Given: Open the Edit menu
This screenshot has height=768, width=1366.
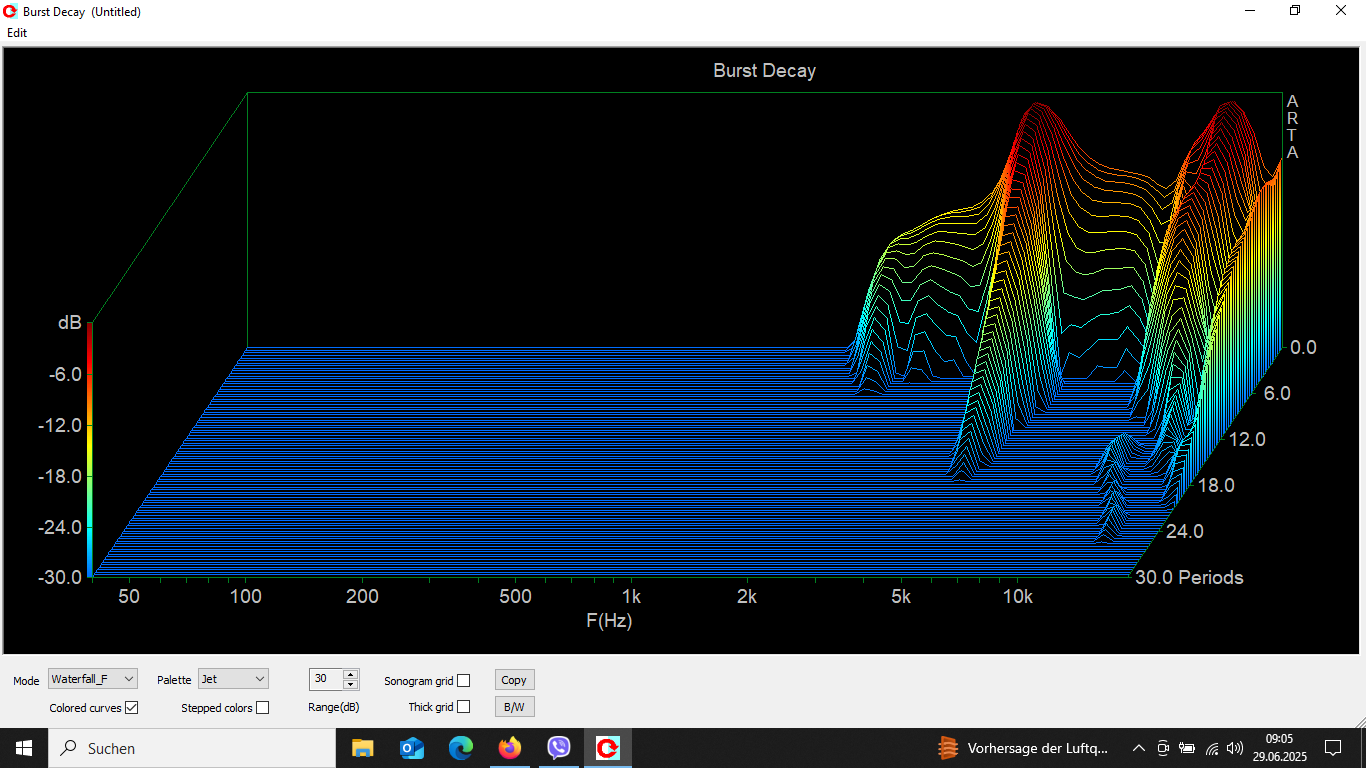Looking at the screenshot, I should tap(17, 33).
